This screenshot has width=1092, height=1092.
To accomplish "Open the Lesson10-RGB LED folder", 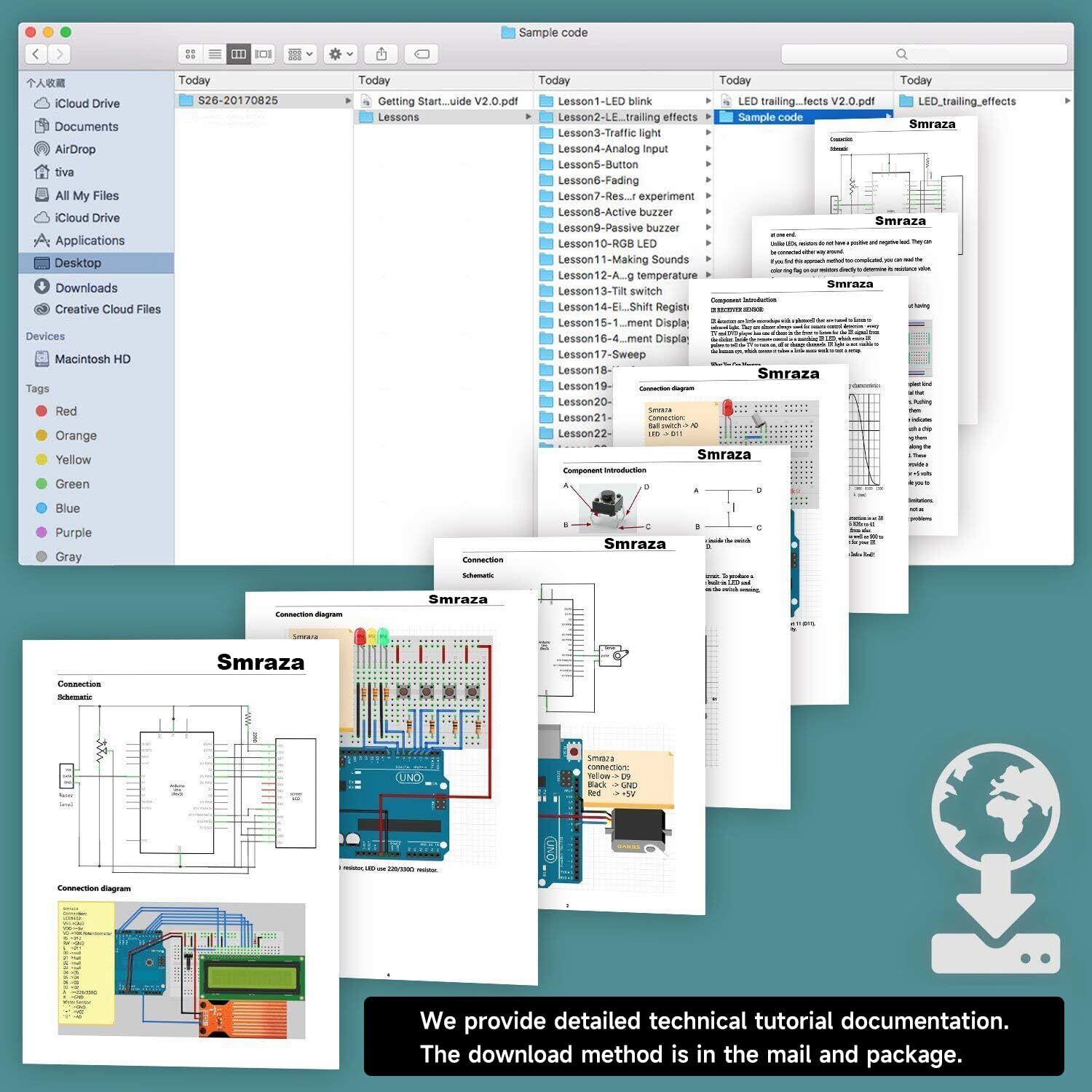I will pos(606,244).
